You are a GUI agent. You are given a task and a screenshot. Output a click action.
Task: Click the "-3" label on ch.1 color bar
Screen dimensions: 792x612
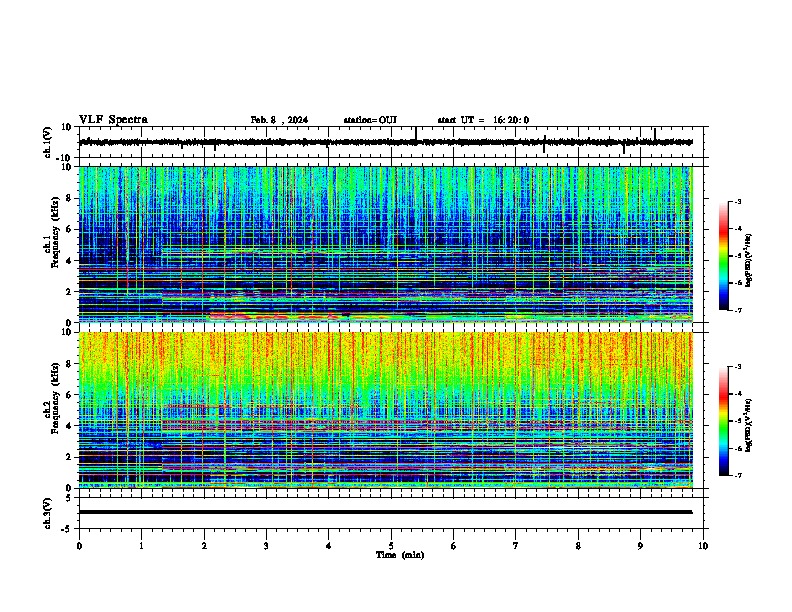tap(738, 202)
